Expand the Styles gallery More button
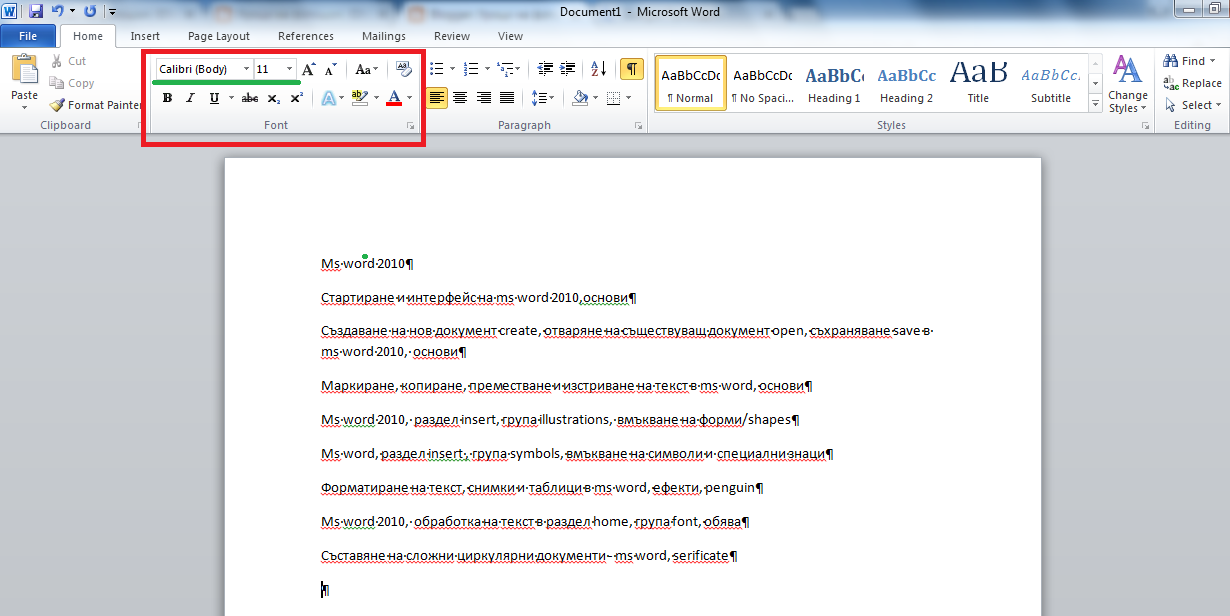This screenshot has width=1230, height=616. [x=1096, y=103]
